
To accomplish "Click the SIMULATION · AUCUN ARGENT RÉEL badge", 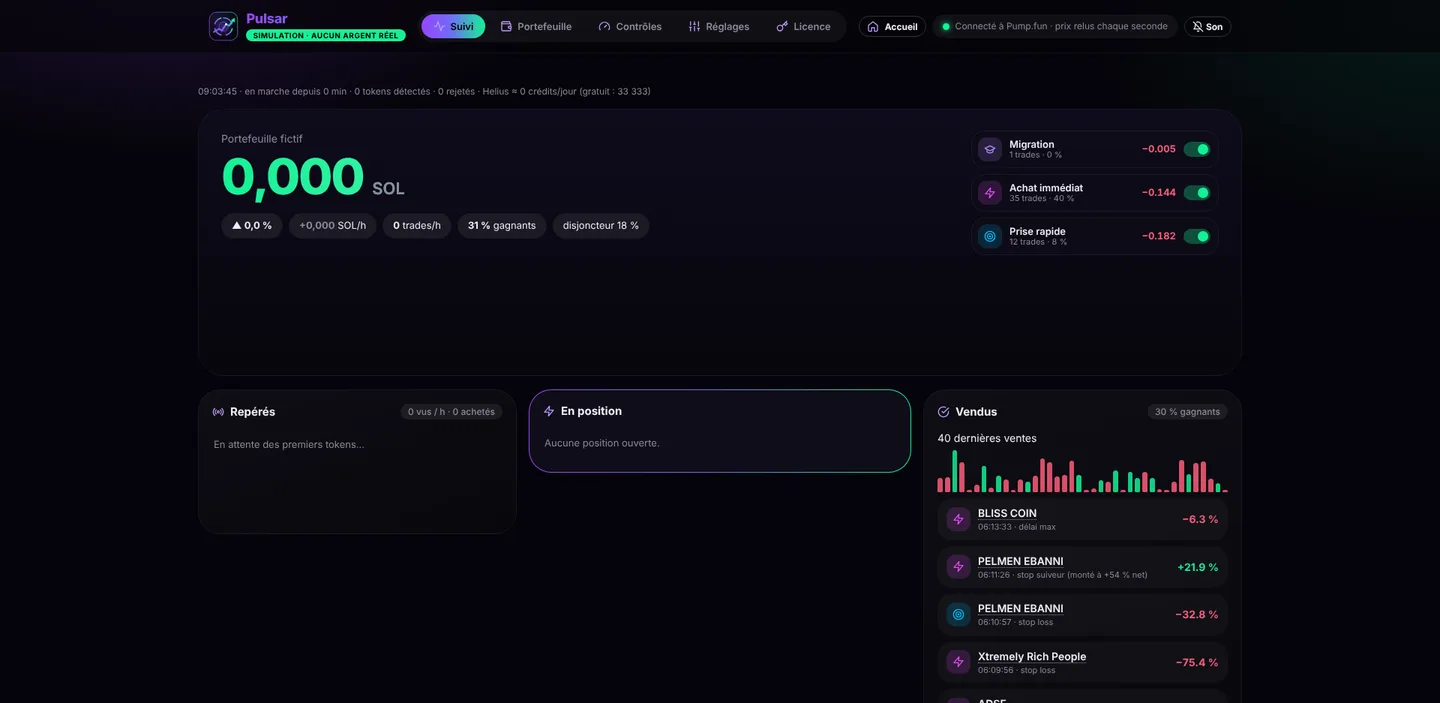I will click(326, 35).
